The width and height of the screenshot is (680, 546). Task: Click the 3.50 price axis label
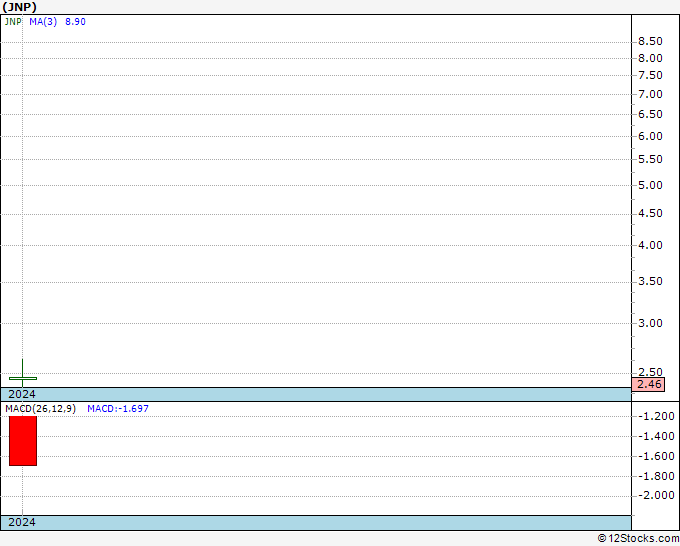[650, 281]
